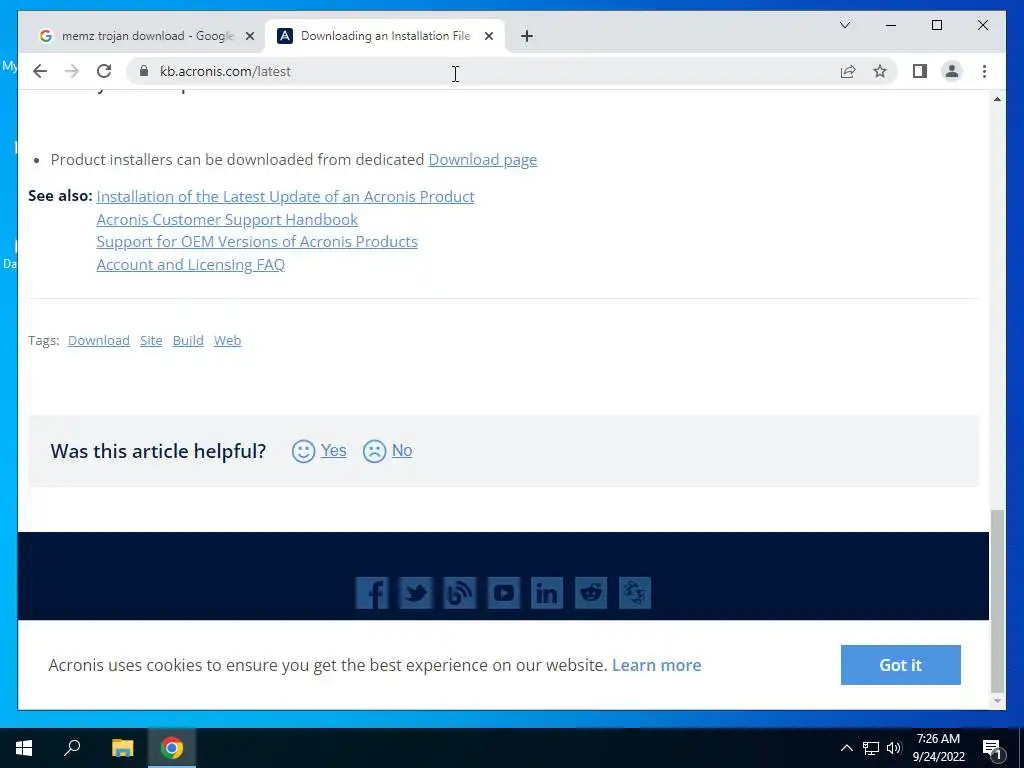Open Account and Licensing FAQ link

[191, 264]
